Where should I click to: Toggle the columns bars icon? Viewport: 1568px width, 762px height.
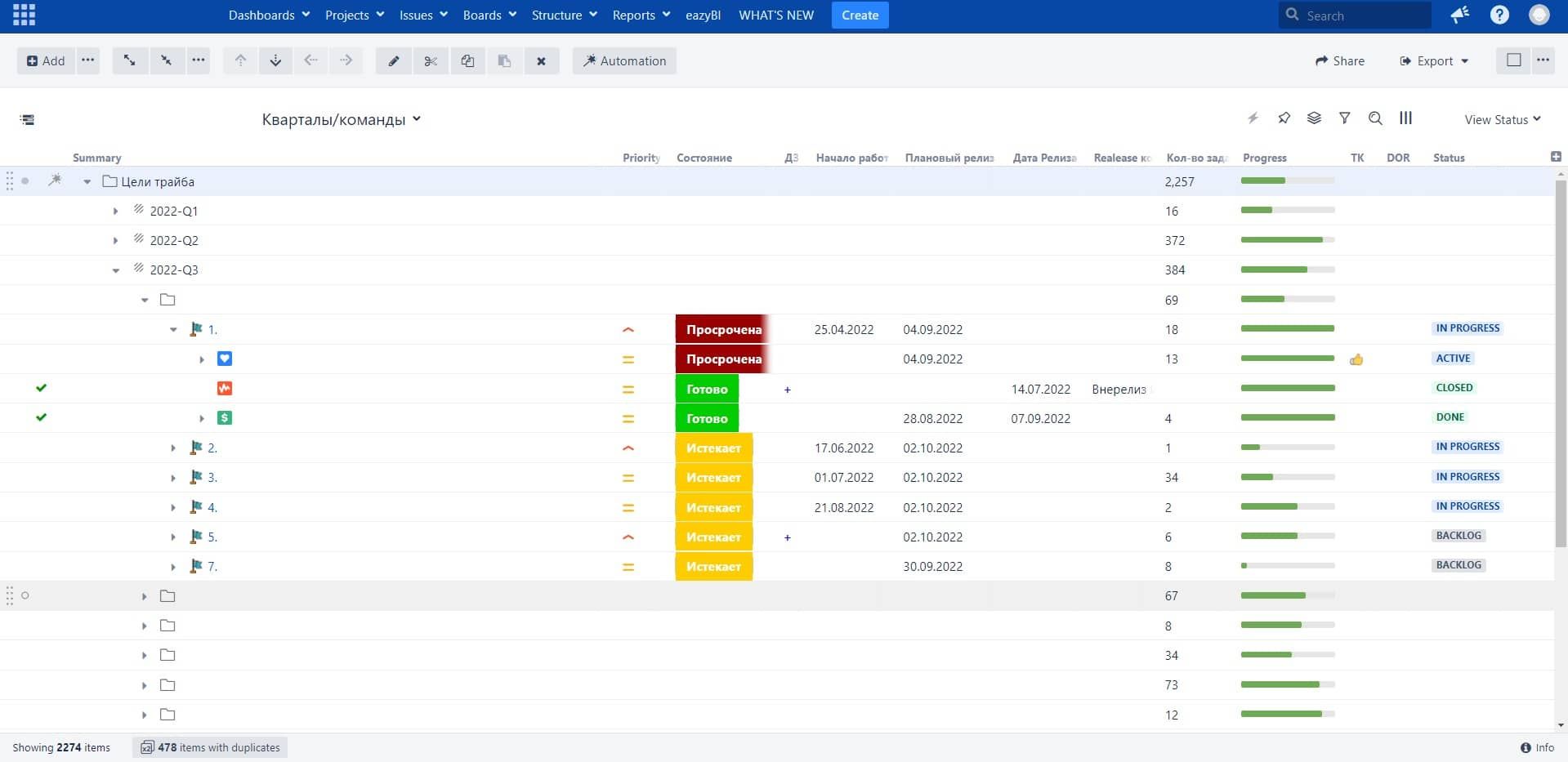pos(1405,118)
